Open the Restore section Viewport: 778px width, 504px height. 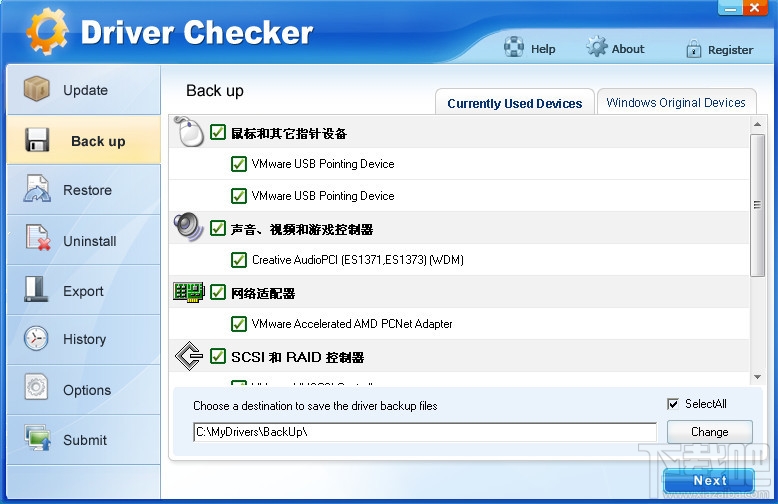(x=83, y=189)
